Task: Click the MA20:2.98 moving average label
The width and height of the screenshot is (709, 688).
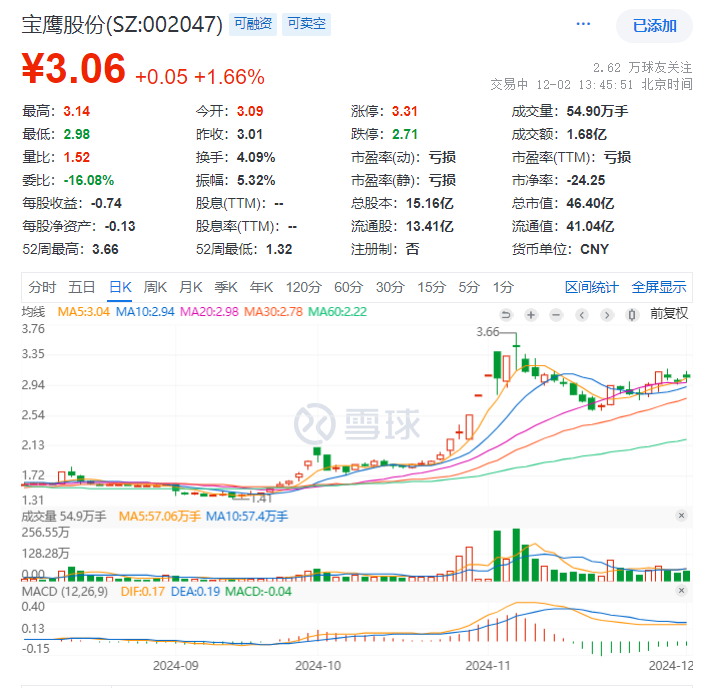Action: pos(209,312)
